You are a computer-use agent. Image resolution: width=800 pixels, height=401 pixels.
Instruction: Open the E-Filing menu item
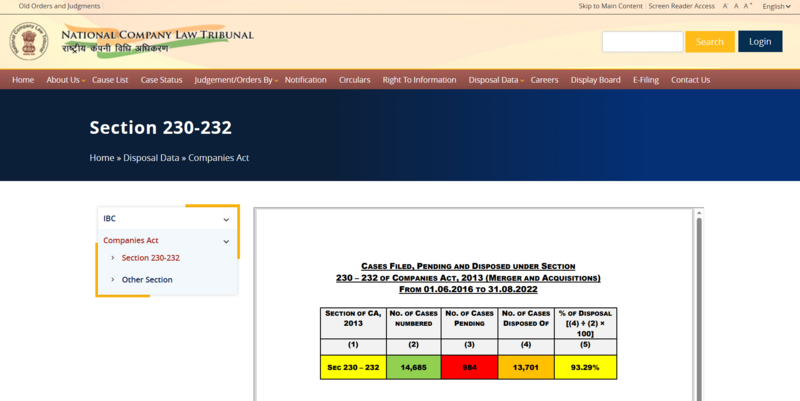click(x=646, y=80)
